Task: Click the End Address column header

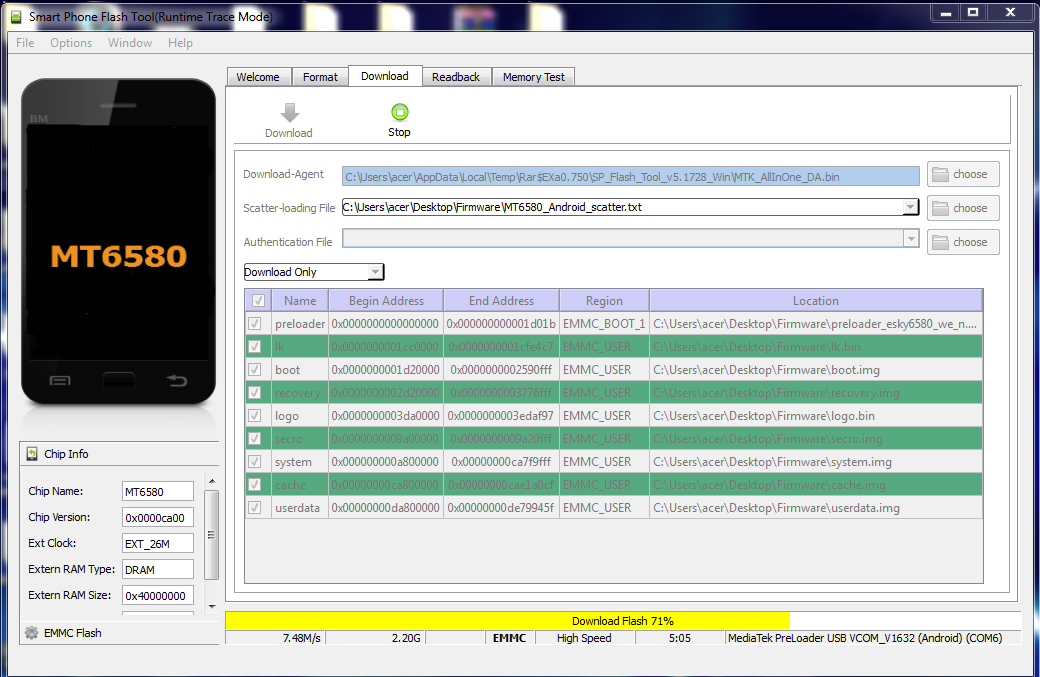Action: 501,300
